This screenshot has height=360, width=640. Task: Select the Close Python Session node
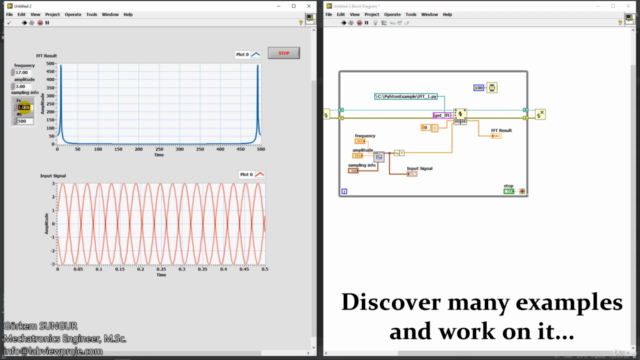point(540,114)
